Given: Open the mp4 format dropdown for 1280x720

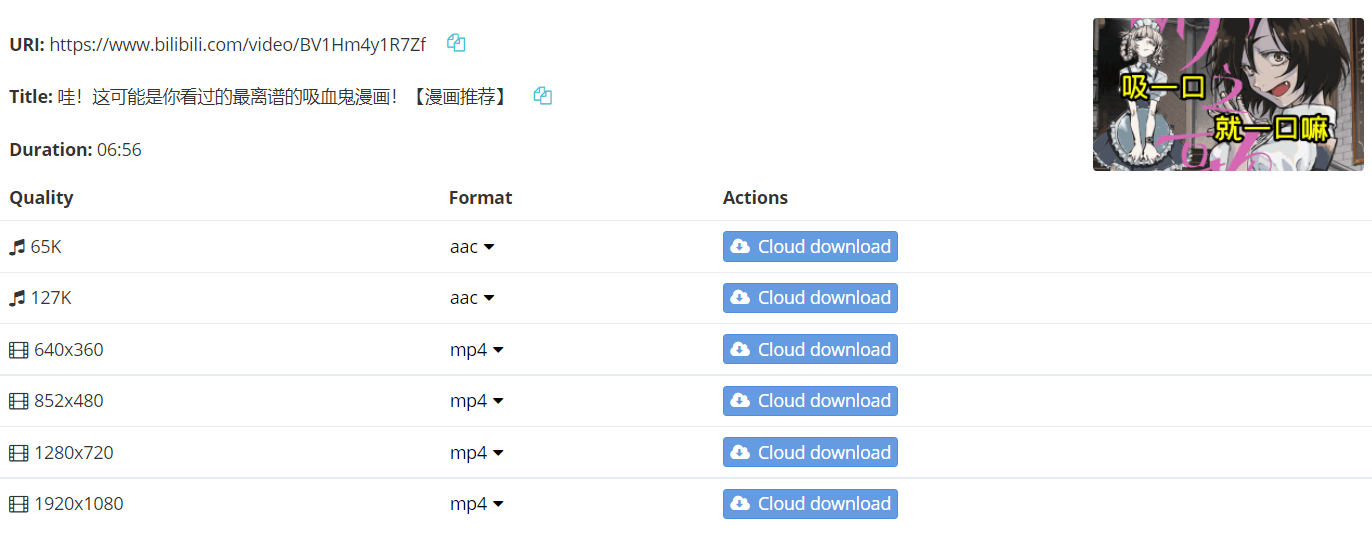Looking at the screenshot, I should point(477,453).
